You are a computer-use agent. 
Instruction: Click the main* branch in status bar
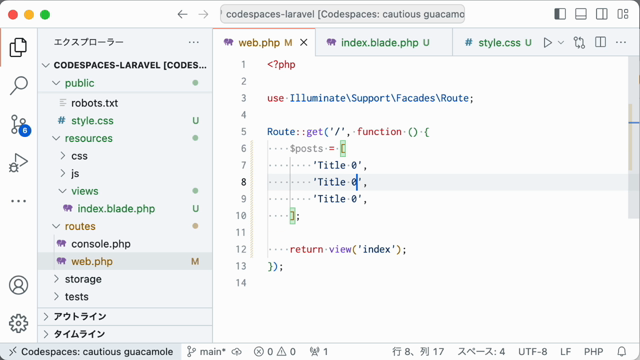click(x=206, y=351)
